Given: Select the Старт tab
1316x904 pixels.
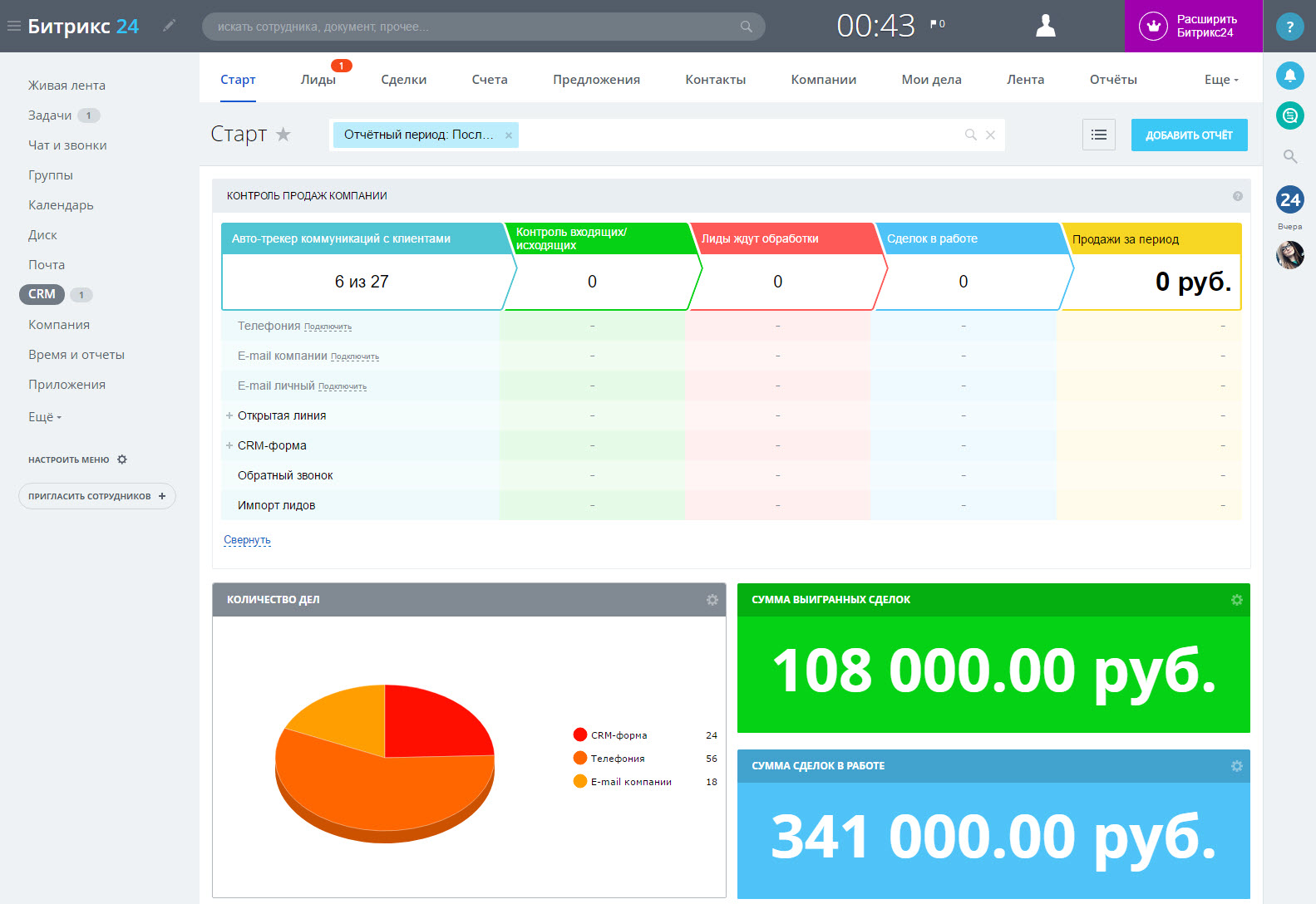Looking at the screenshot, I should click(x=238, y=80).
